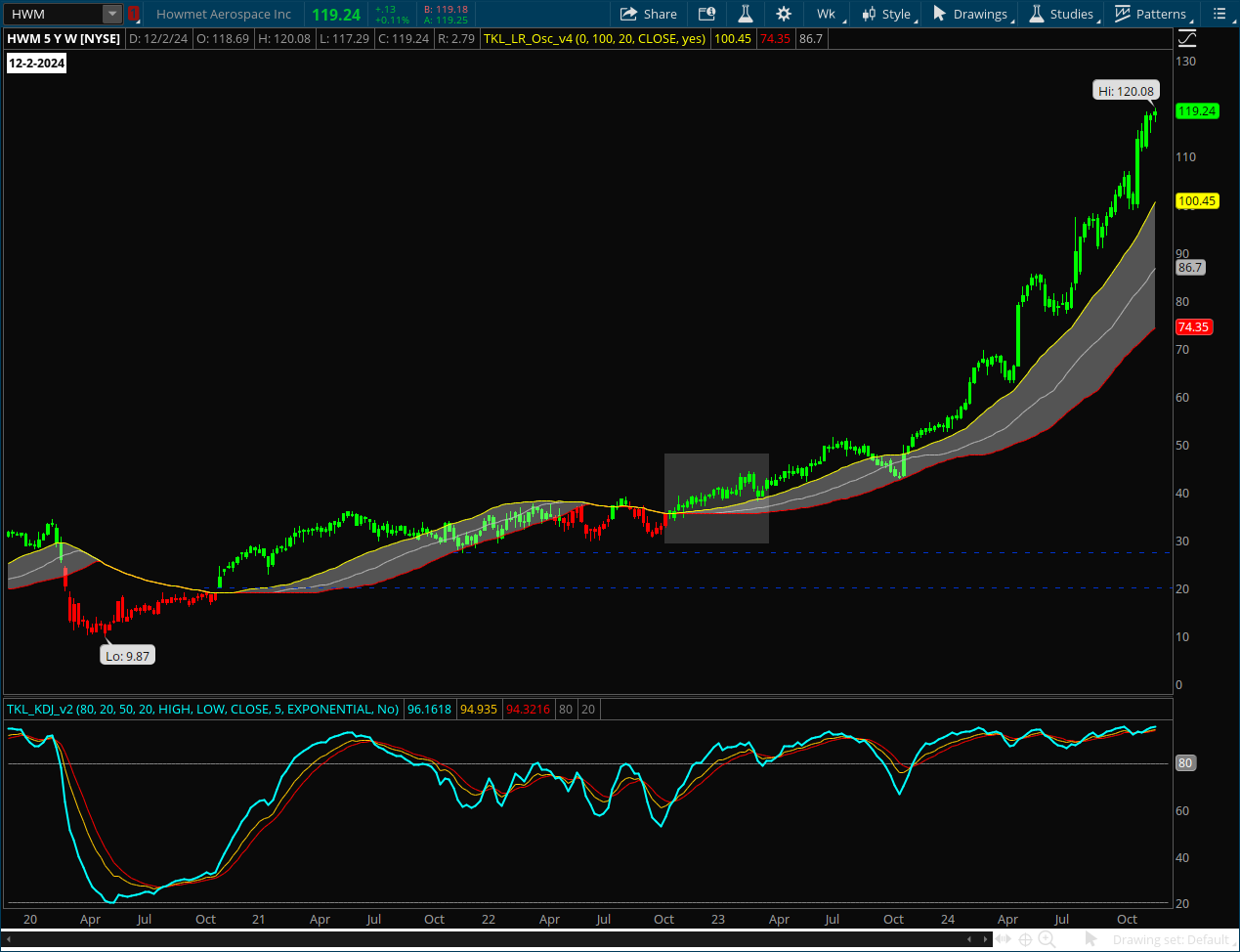Click the ask value A: 119.25
Image resolution: width=1240 pixels, height=952 pixels.
(446, 20)
